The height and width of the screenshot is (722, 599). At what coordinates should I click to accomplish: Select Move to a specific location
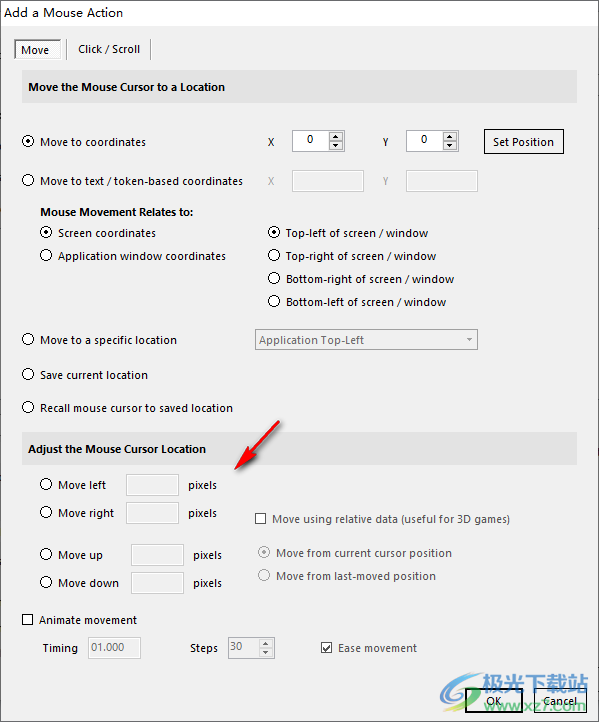tap(28, 339)
